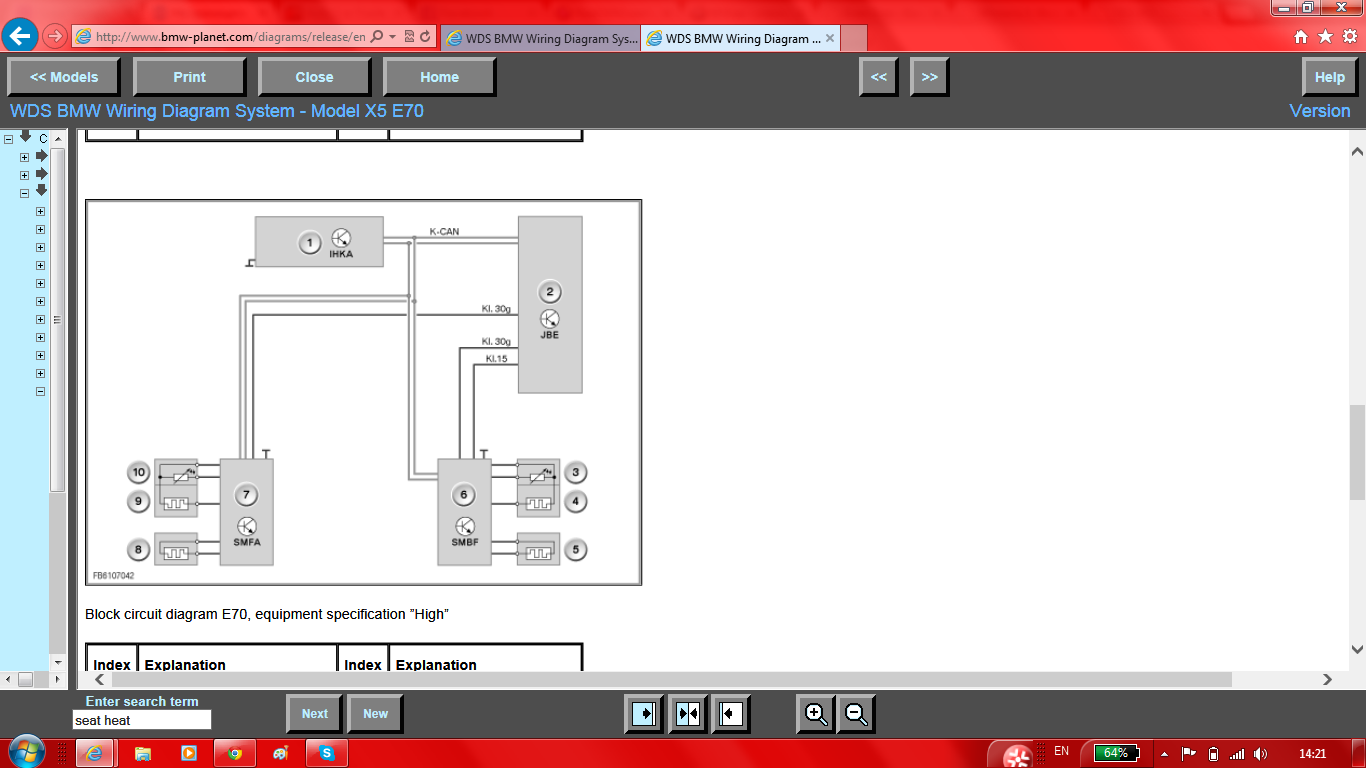Click the next page >> button
This screenshot has height=768, width=1366.
click(x=929, y=77)
